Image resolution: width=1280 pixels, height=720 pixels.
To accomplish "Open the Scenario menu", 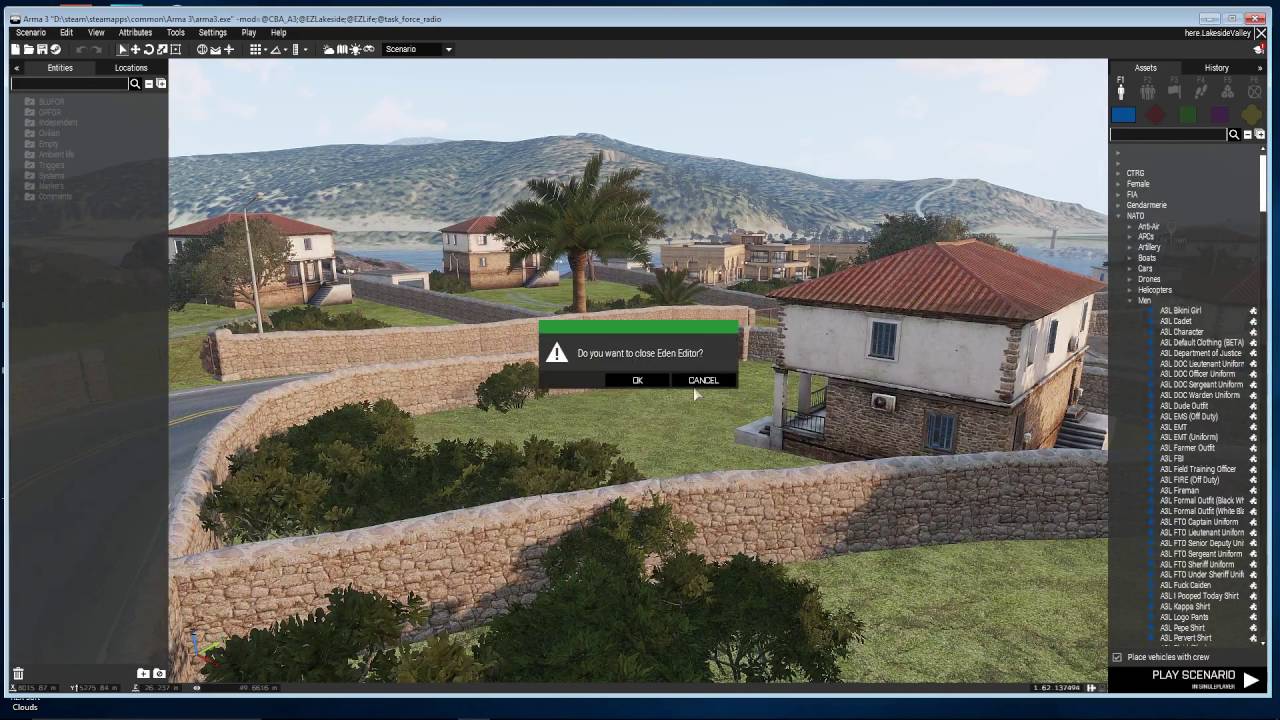I will click(x=31, y=33).
